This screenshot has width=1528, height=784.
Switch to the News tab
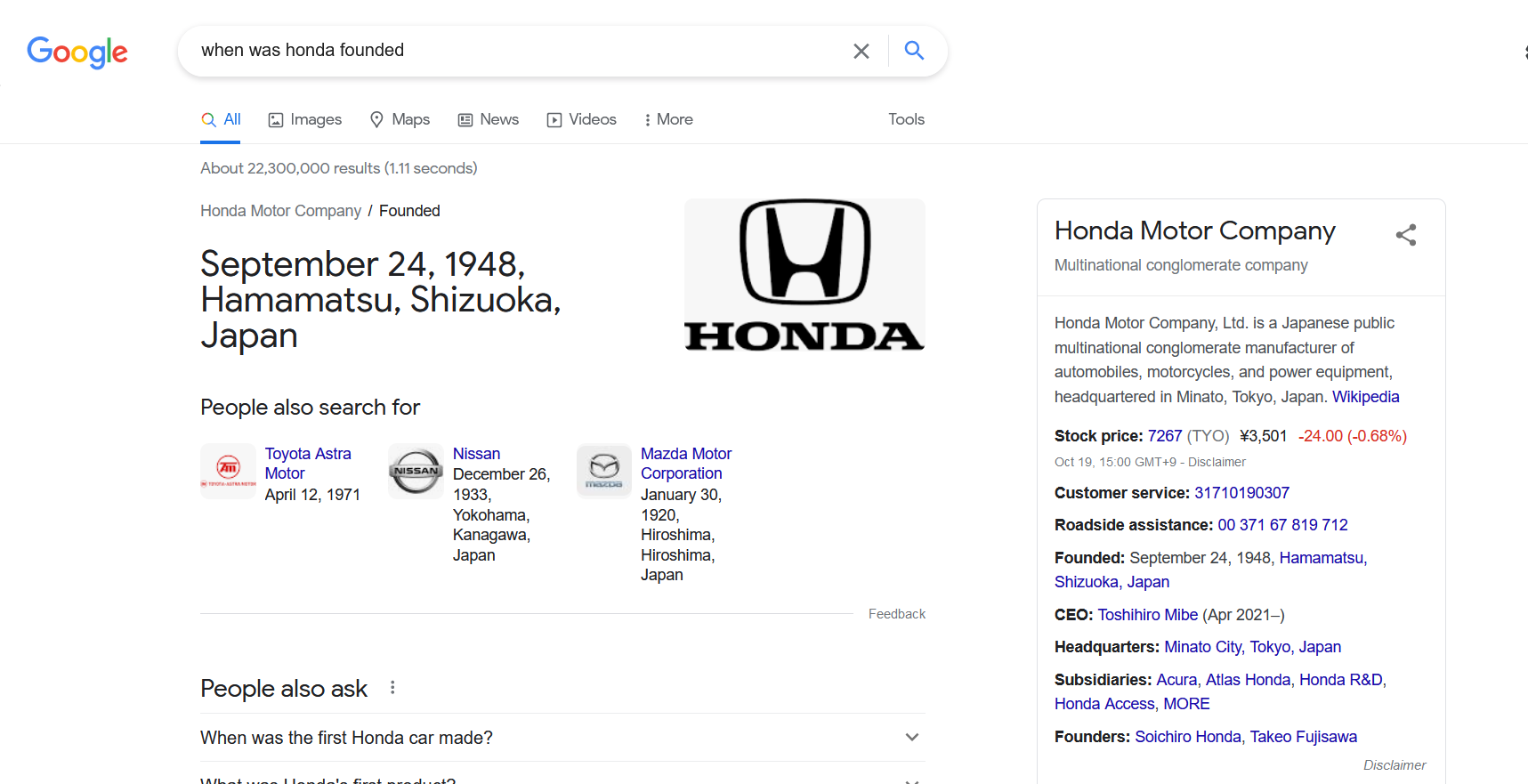[489, 119]
